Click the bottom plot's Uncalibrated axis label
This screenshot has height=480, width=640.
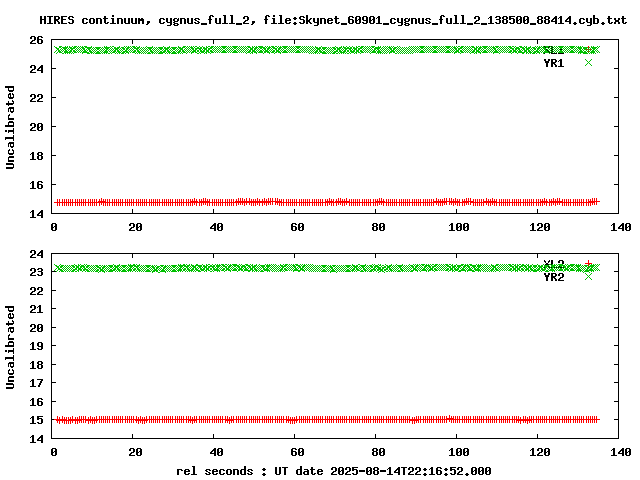point(10,347)
